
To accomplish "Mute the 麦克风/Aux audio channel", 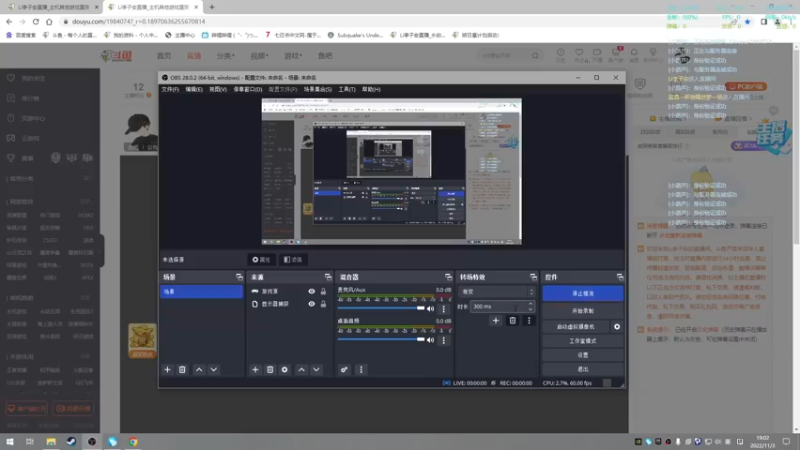I will (x=431, y=309).
